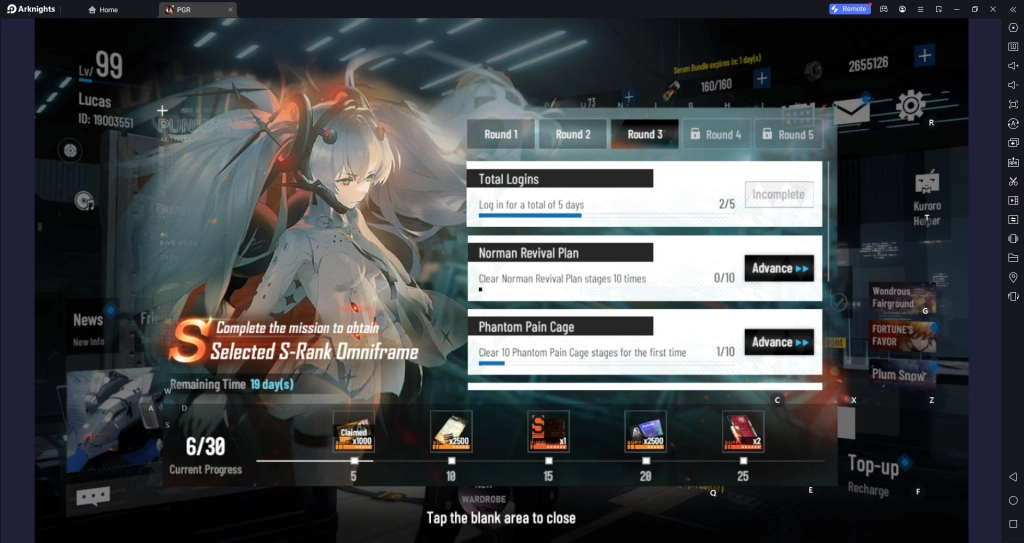
Task: Click the music disc icon on left
Action: coord(84,201)
